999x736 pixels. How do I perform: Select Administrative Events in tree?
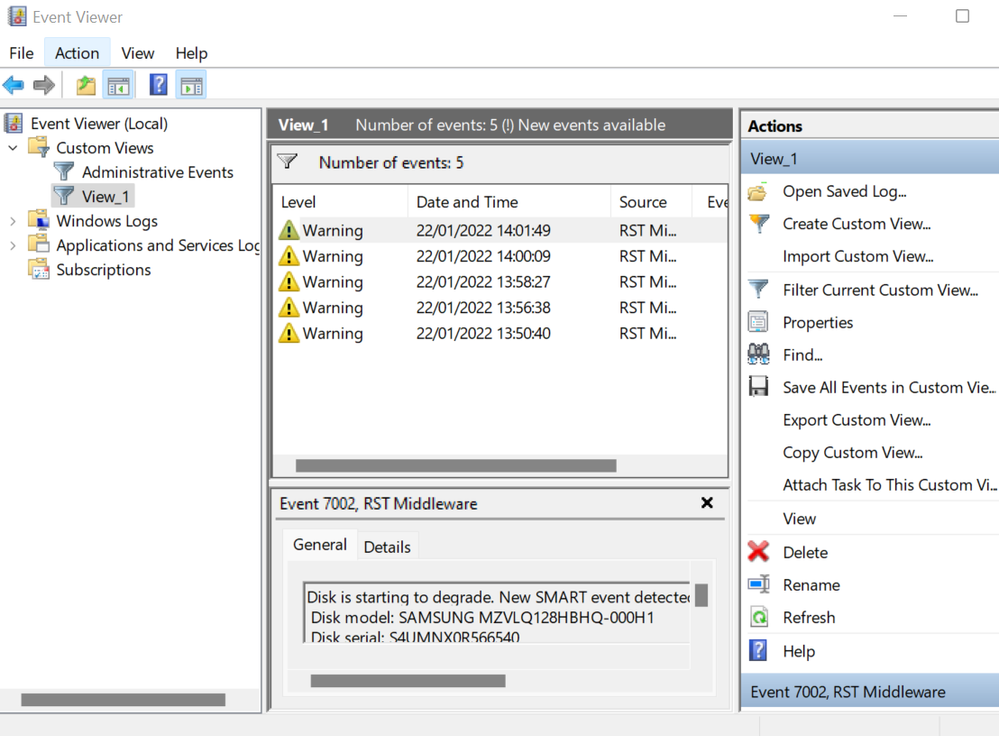(157, 172)
